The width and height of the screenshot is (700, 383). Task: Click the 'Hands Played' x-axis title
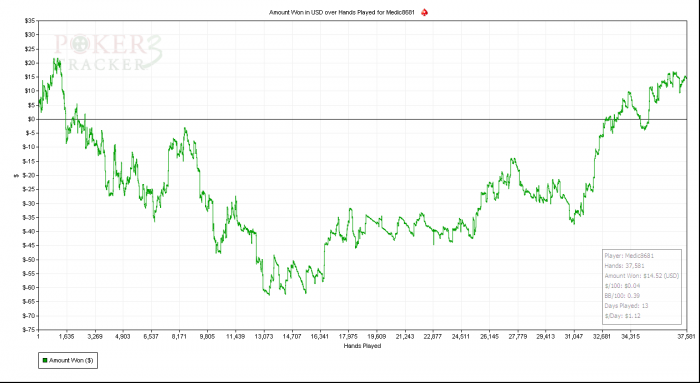click(x=362, y=346)
